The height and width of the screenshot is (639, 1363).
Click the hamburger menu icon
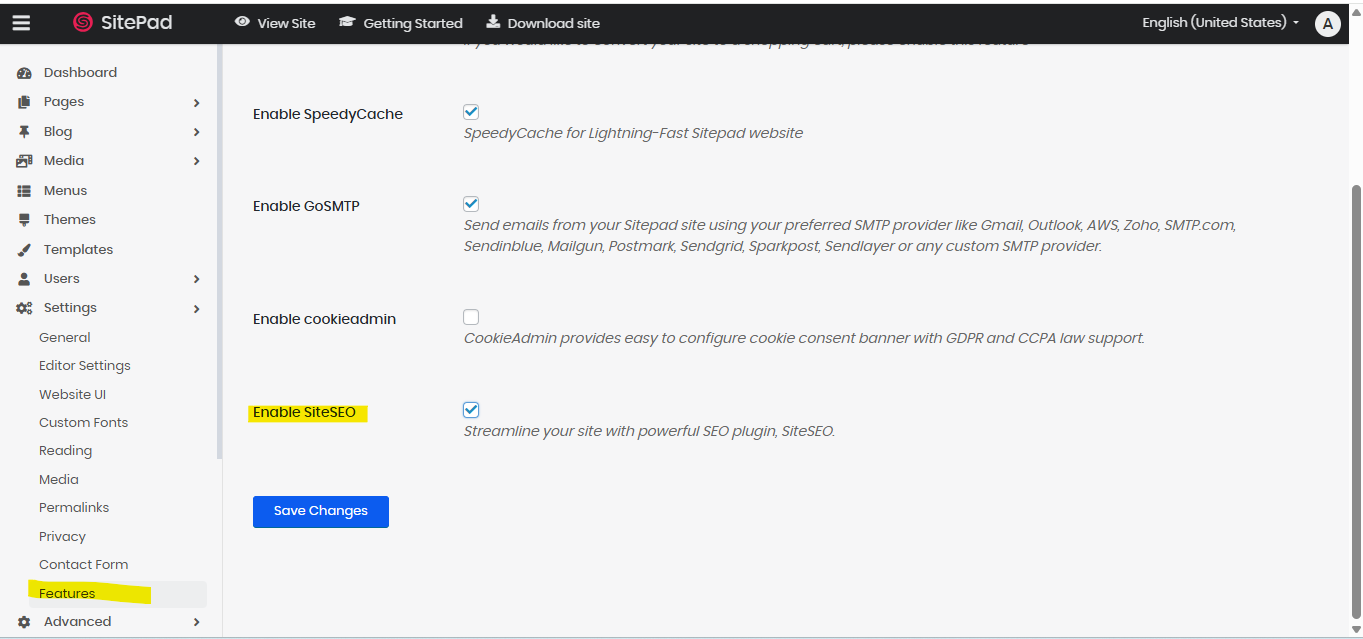pos(21,23)
